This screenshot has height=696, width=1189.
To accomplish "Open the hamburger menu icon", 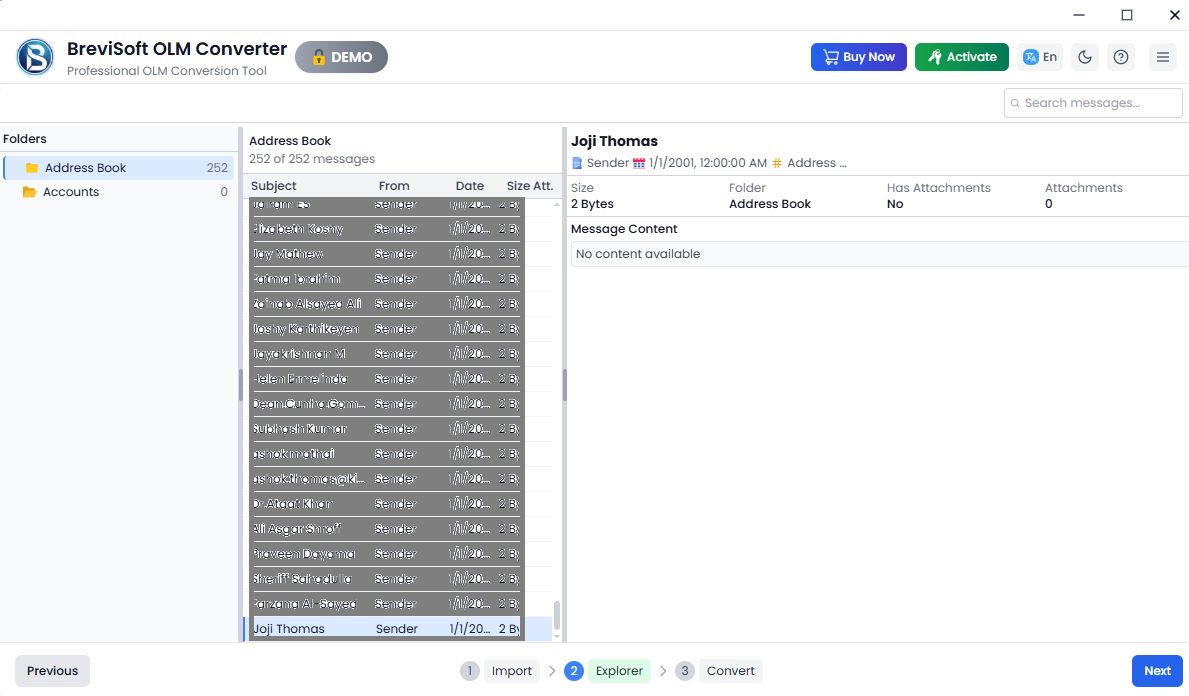I will coord(1162,57).
